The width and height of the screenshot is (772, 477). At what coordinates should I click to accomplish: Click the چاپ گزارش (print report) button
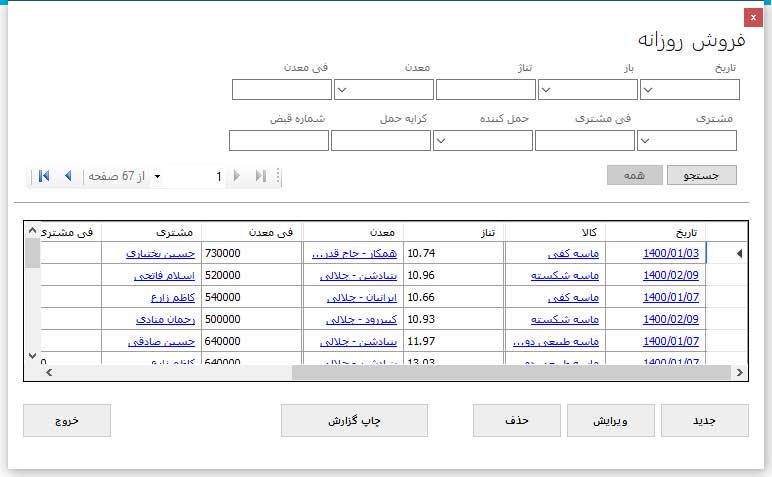pyautogui.click(x=354, y=421)
